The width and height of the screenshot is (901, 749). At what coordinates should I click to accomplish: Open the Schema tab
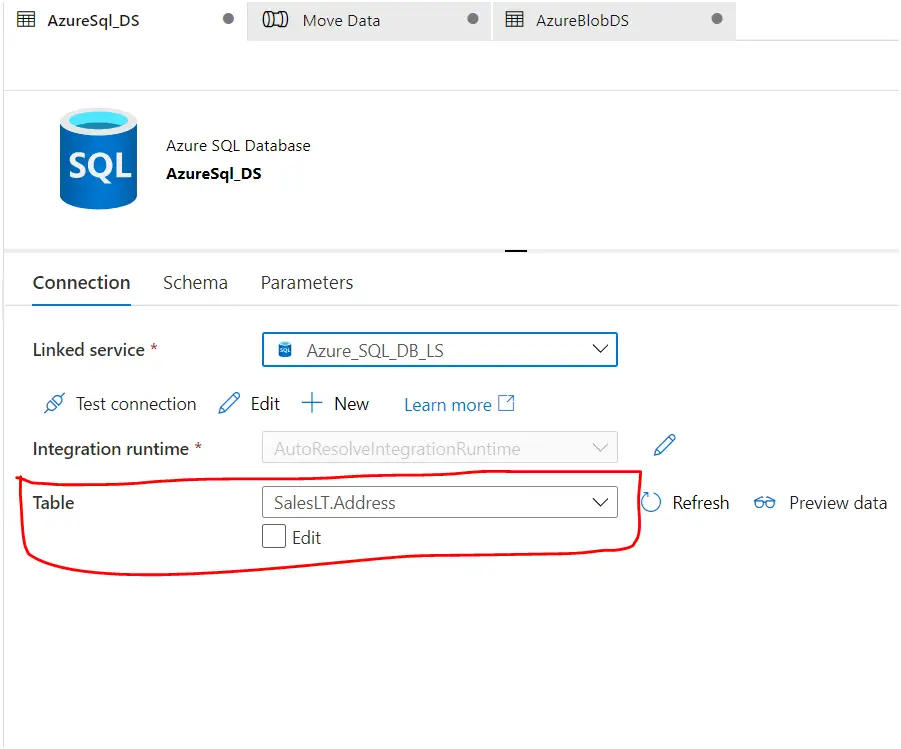point(195,283)
